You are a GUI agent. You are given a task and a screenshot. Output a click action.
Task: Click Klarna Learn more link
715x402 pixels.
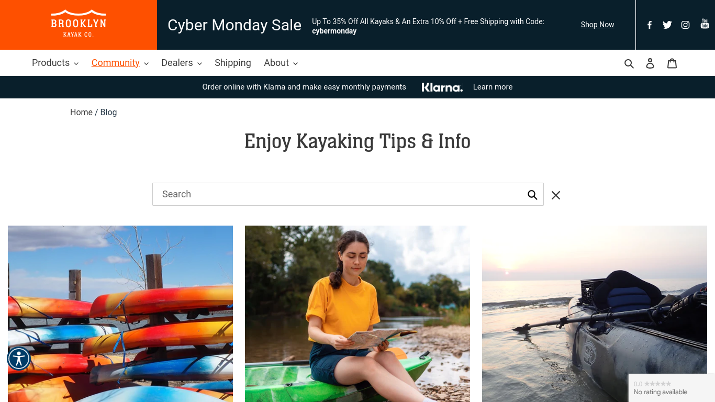tap(492, 87)
